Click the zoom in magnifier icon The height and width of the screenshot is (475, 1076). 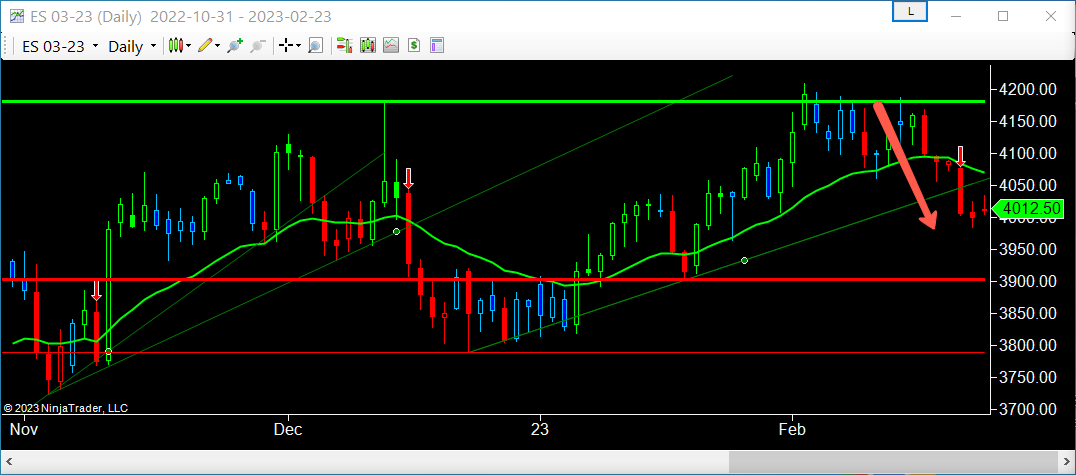[235, 46]
